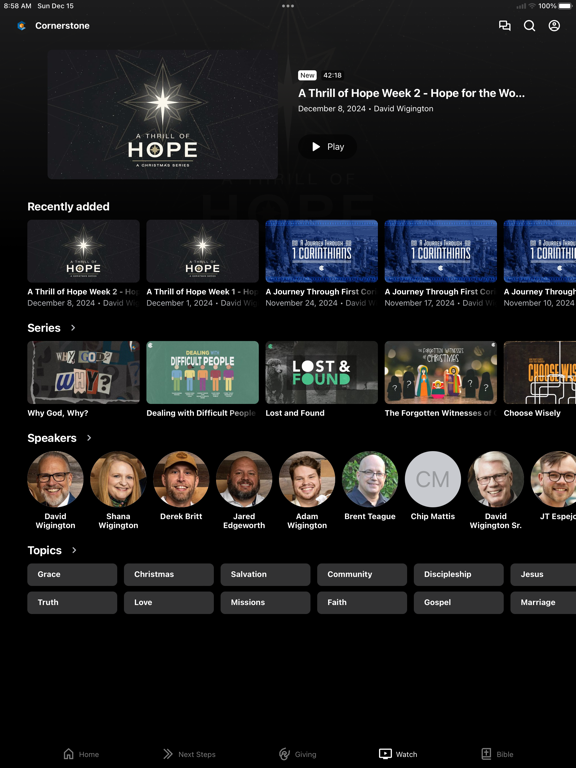Go to the Watch tab
This screenshot has height=768, width=576.
398,754
